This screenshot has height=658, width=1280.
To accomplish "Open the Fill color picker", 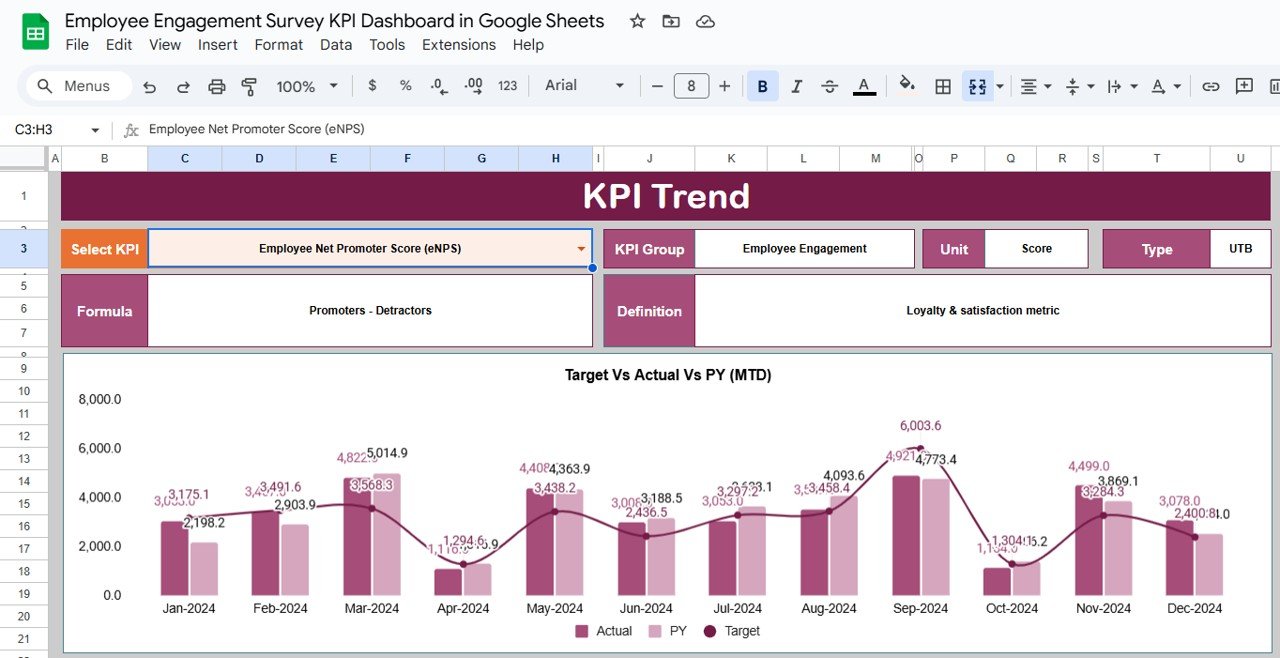I will (908, 86).
